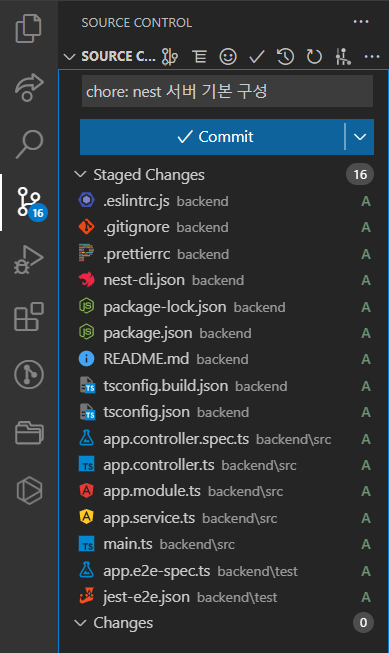Open the Commit button dropdown arrow
The height and width of the screenshot is (653, 389).
pyautogui.click(x=360, y=137)
